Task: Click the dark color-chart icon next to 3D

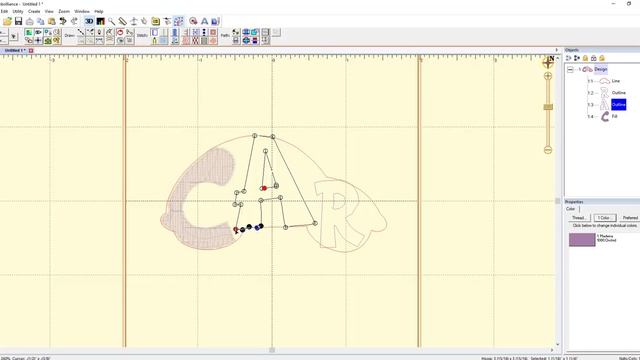Action: 100,21
